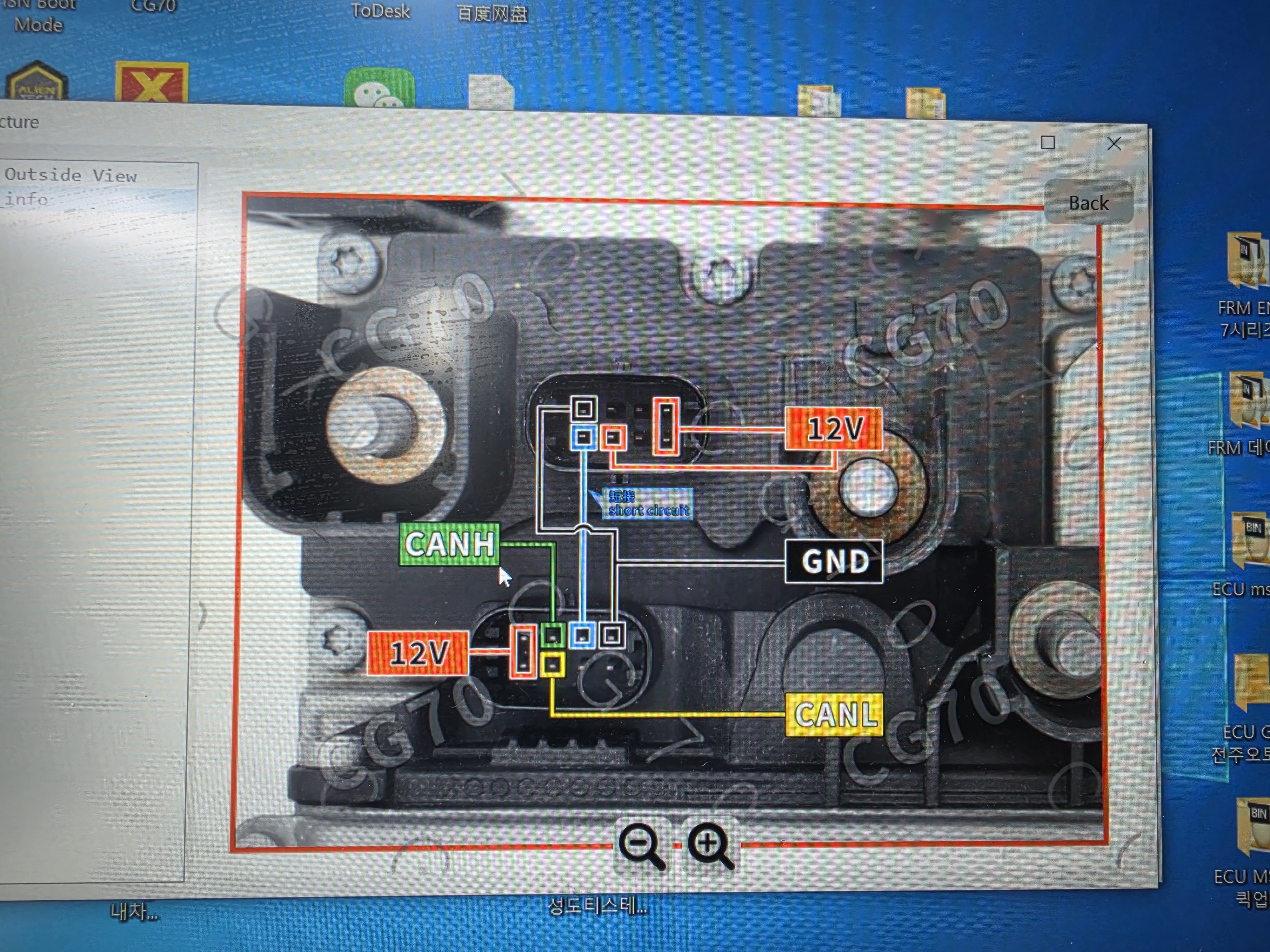
Task: Open the ISN Boot Mode desktop shortcut
Action: coord(38,16)
